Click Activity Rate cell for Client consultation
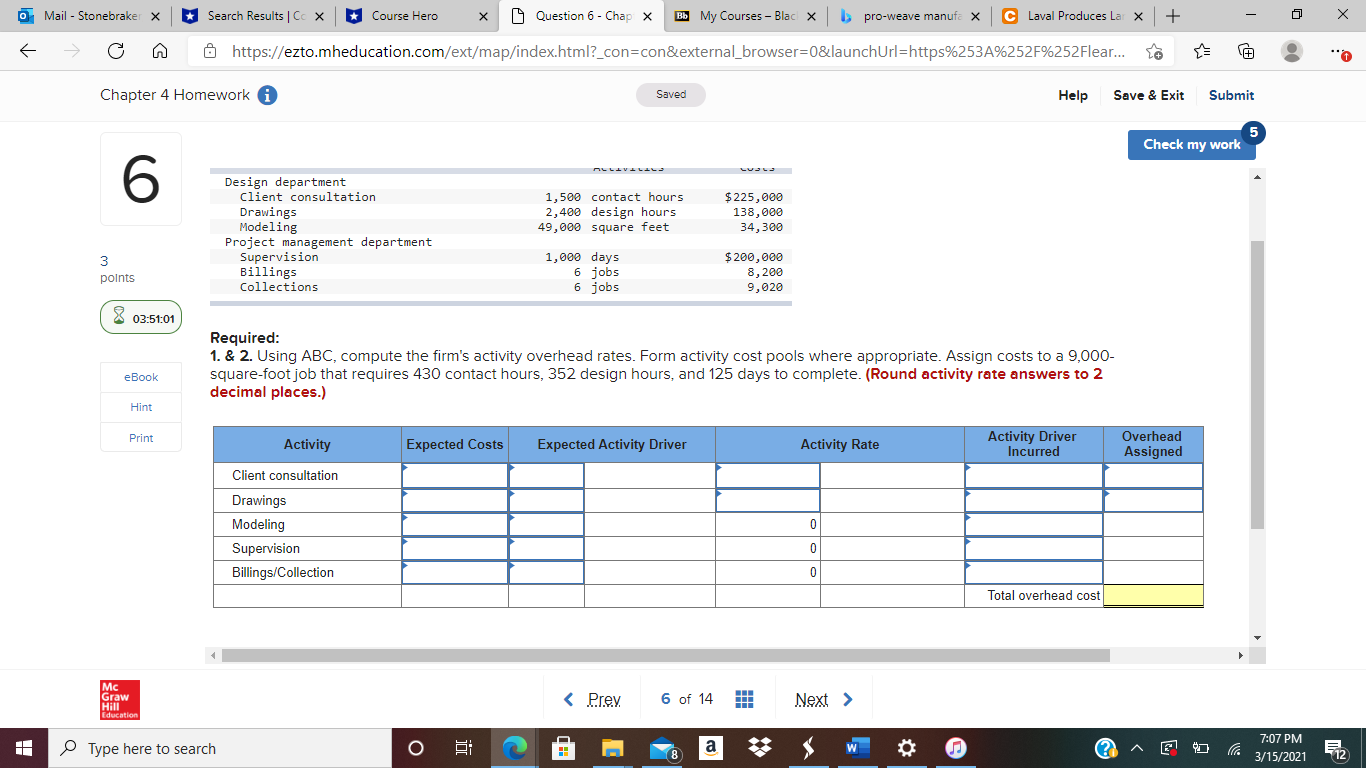The width and height of the screenshot is (1366, 768). click(x=768, y=475)
